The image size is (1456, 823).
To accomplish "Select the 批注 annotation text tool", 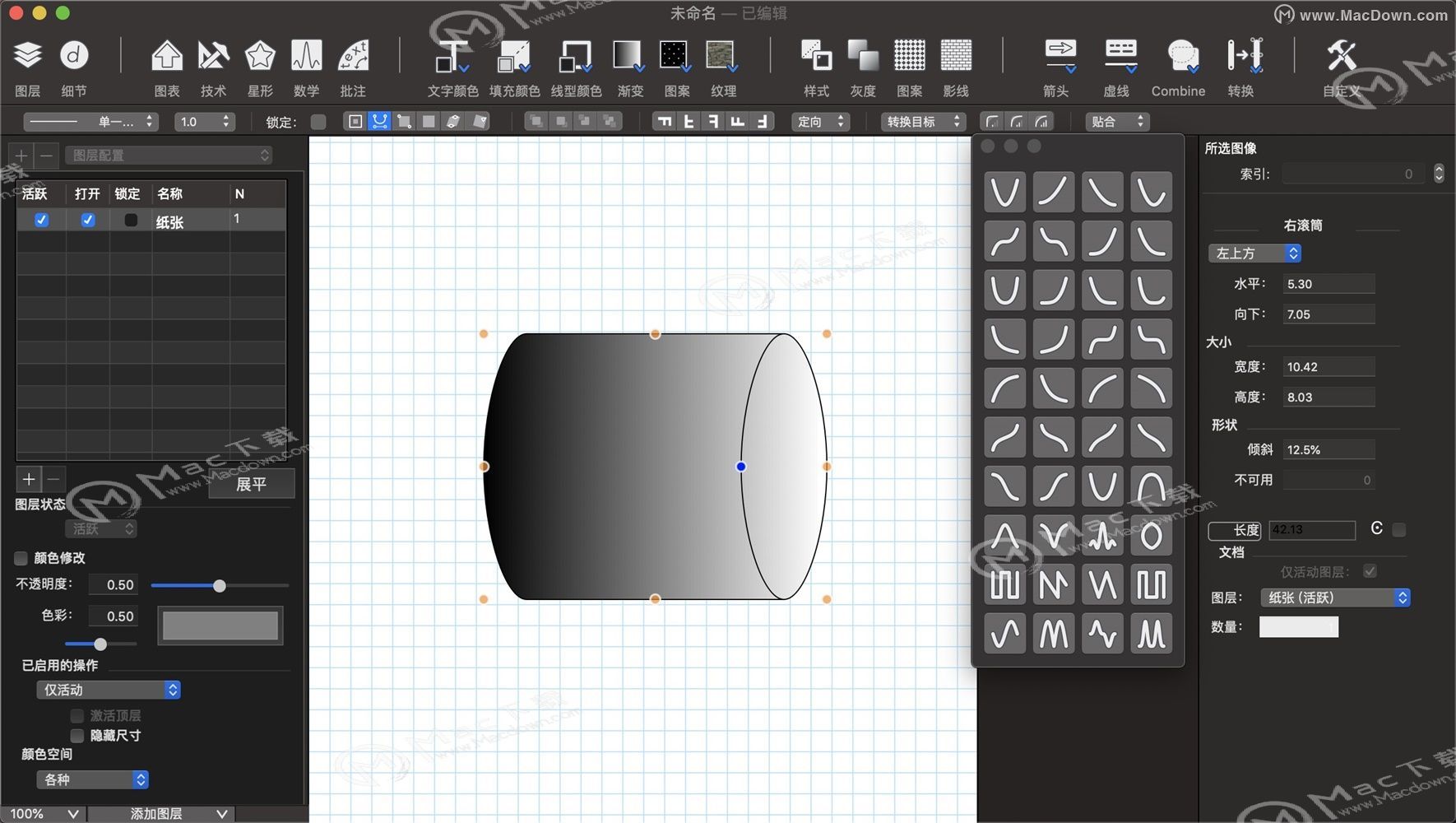I will pos(353,56).
